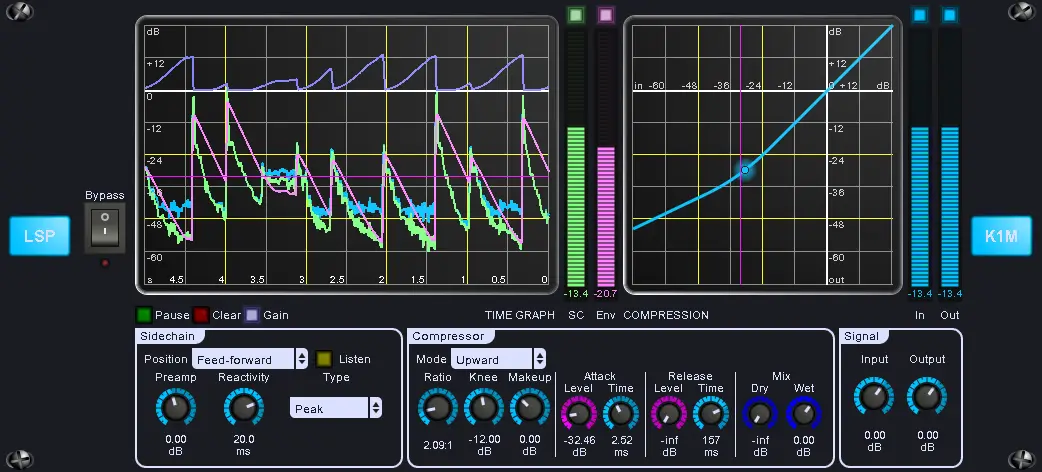Click the Mode dropdown stepper arrows
Viewport: 1042px width, 472px height.
[540, 359]
